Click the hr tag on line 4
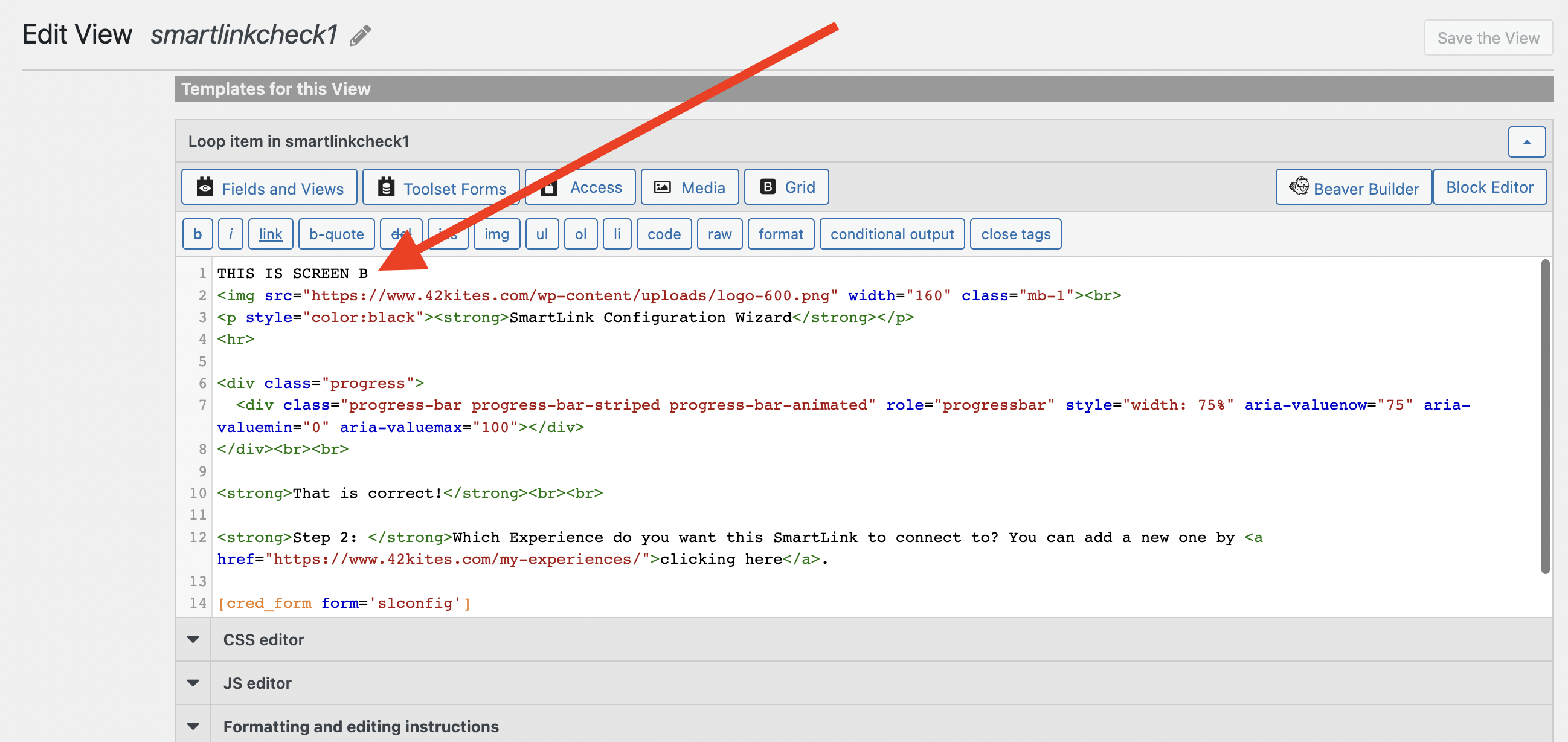Viewport: 1568px width, 742px height. click(x=236, y=339)
